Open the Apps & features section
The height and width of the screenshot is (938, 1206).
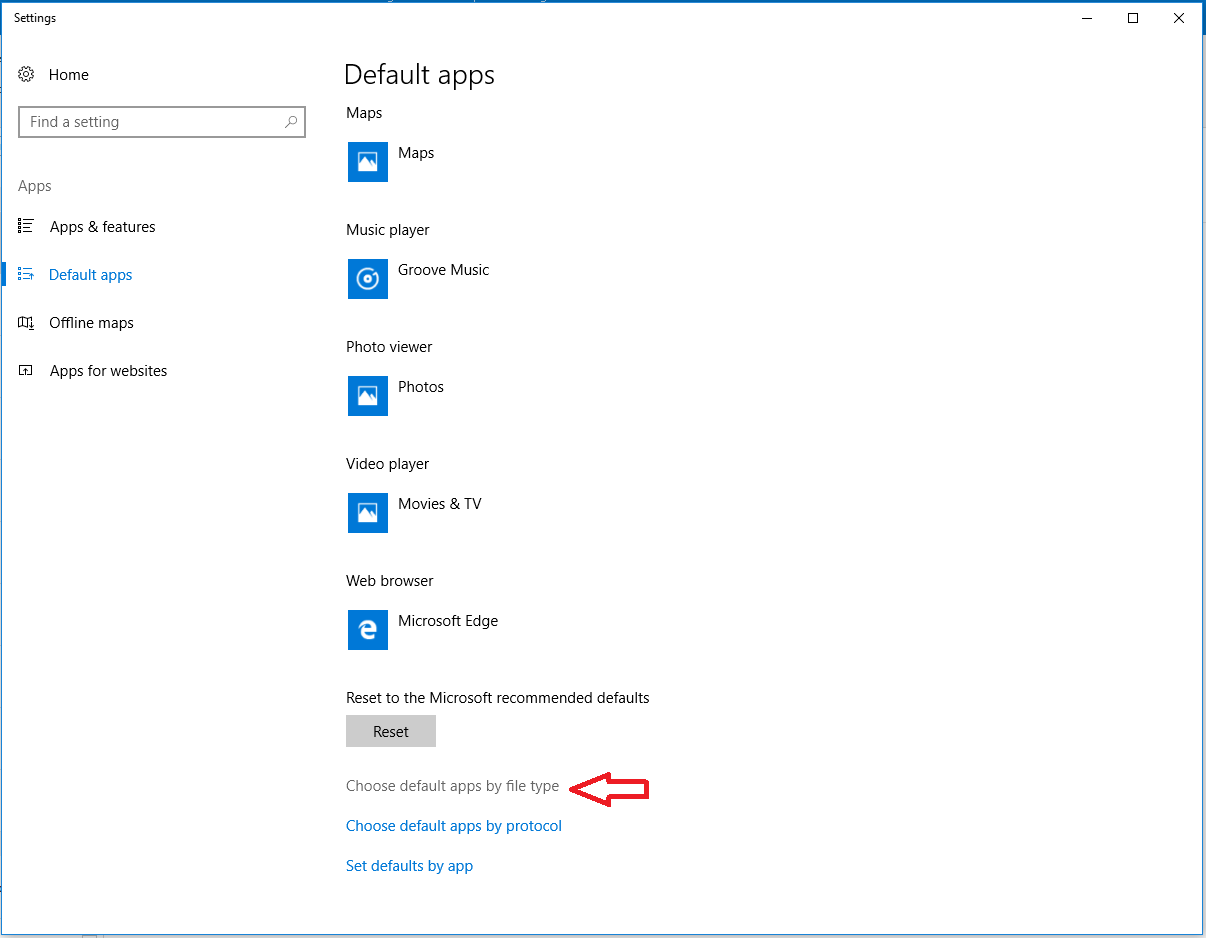pyautogui.click(x=102, y=227)
